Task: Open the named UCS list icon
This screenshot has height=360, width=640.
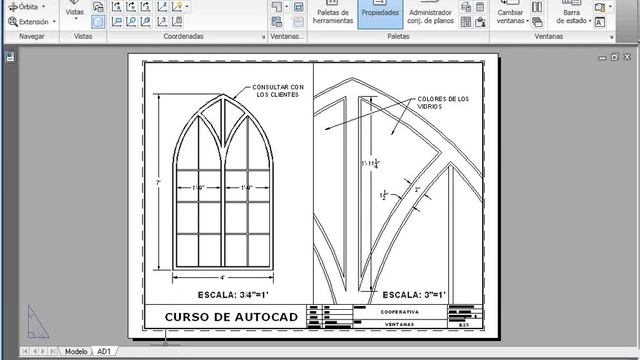Action: tap(177, 22)
